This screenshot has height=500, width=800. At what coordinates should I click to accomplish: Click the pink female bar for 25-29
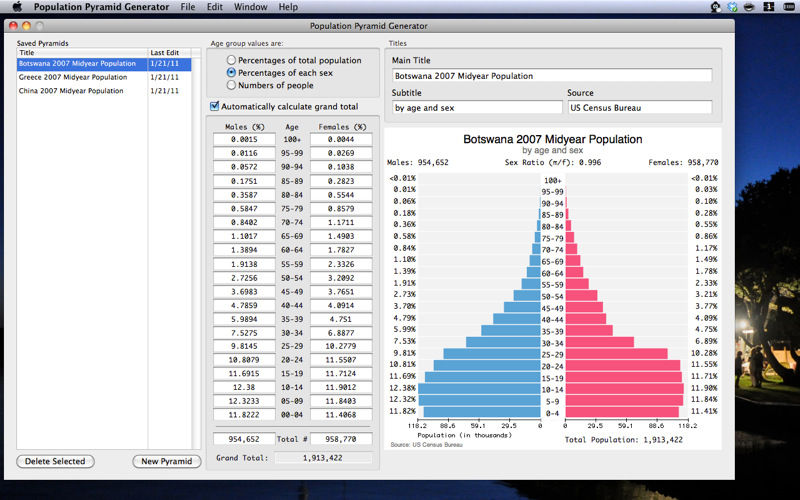[x=616, y=354]
